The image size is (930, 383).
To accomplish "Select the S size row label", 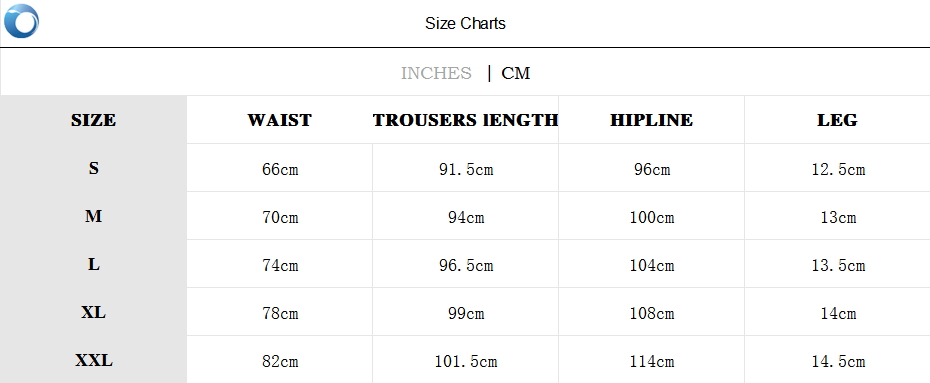I will pos(94,168).
